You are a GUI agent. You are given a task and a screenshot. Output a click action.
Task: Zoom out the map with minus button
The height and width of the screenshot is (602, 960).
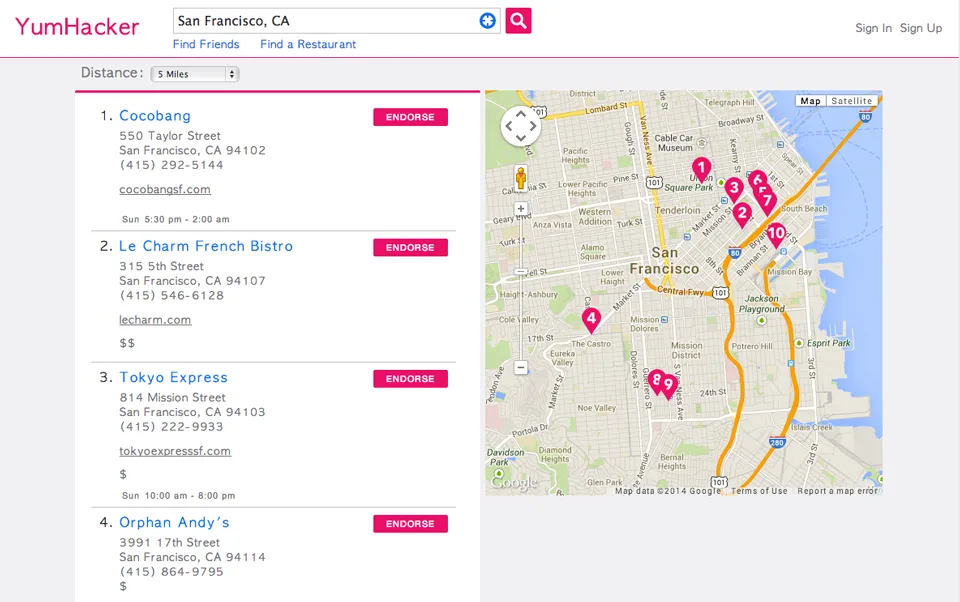(521, 368)
